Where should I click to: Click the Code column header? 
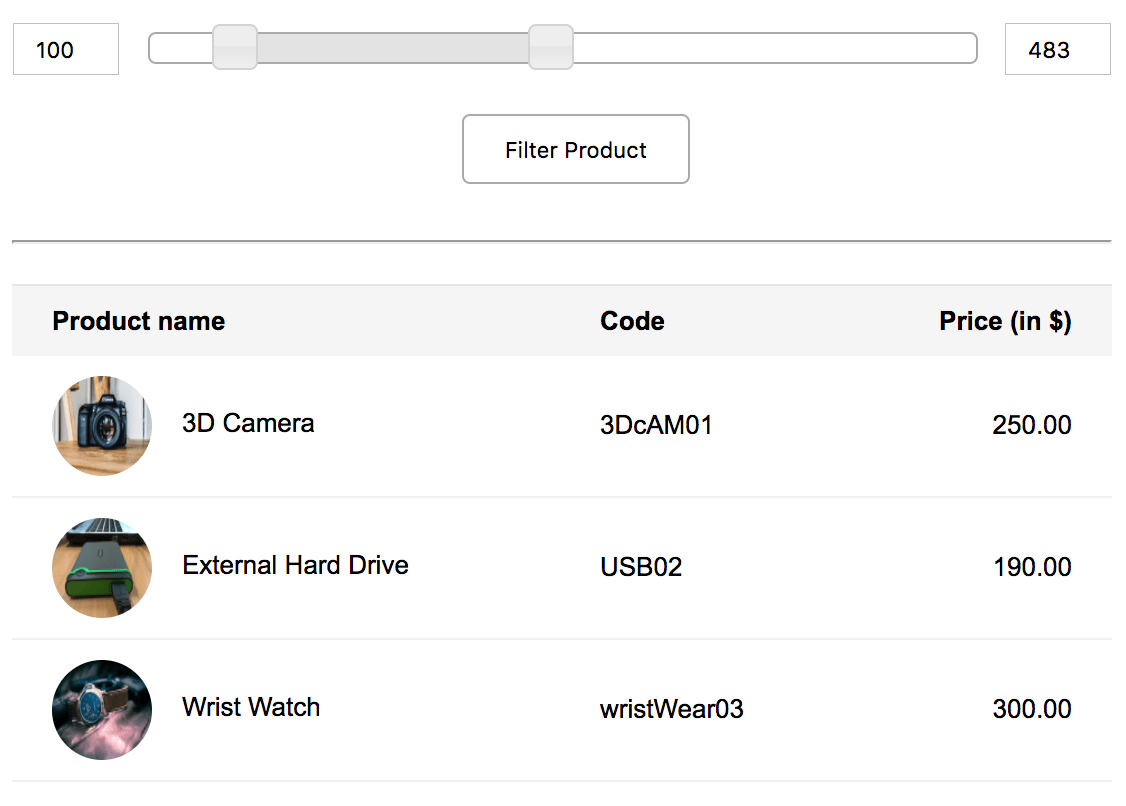coord(631,321)
